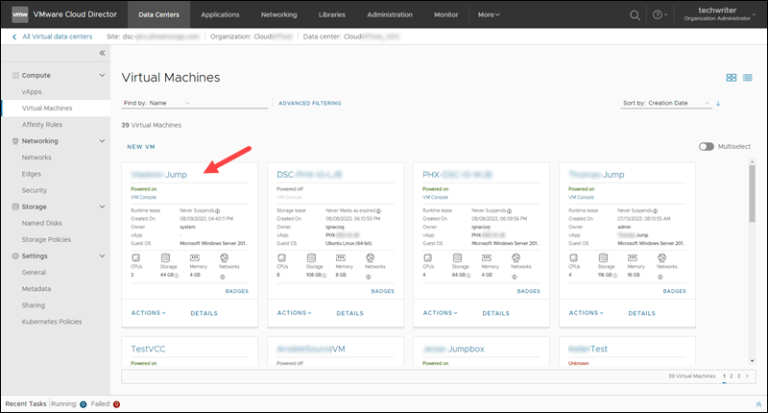The height and width of the screenshot is (413, 768).
Task: Open Actions menu on DSC card
Action: coord(294,313)
